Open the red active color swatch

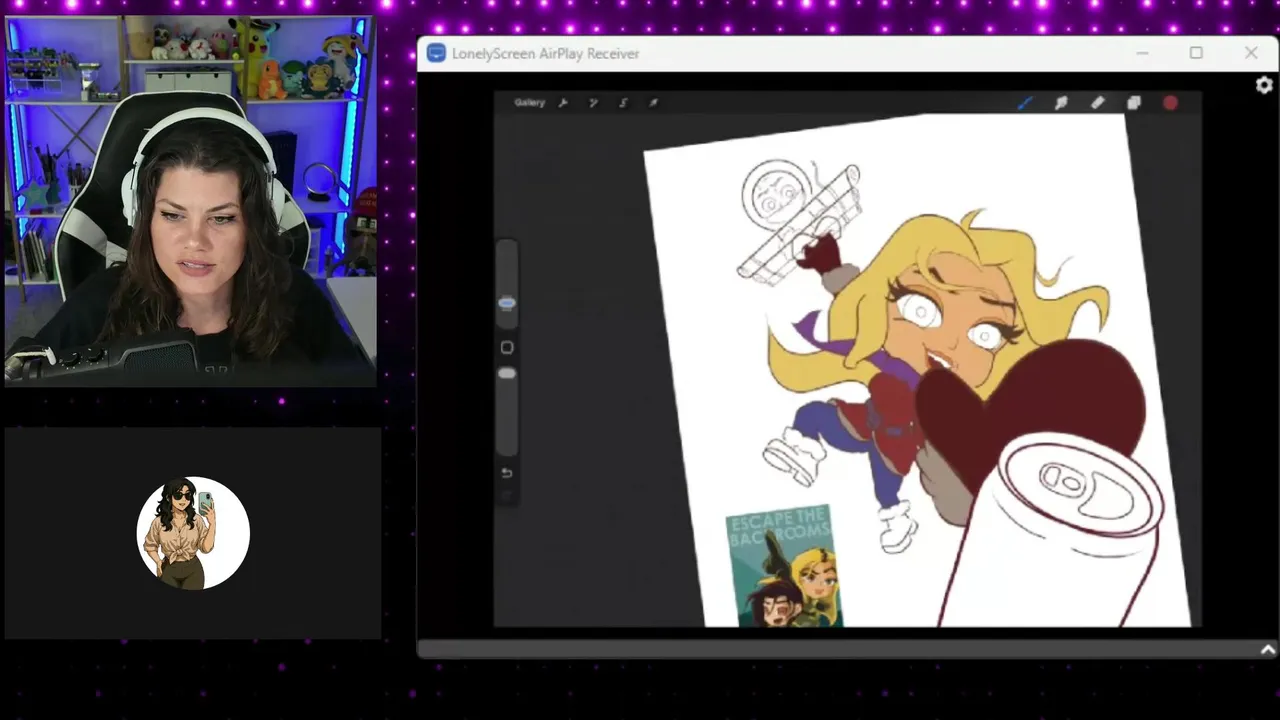point(1170,102)
